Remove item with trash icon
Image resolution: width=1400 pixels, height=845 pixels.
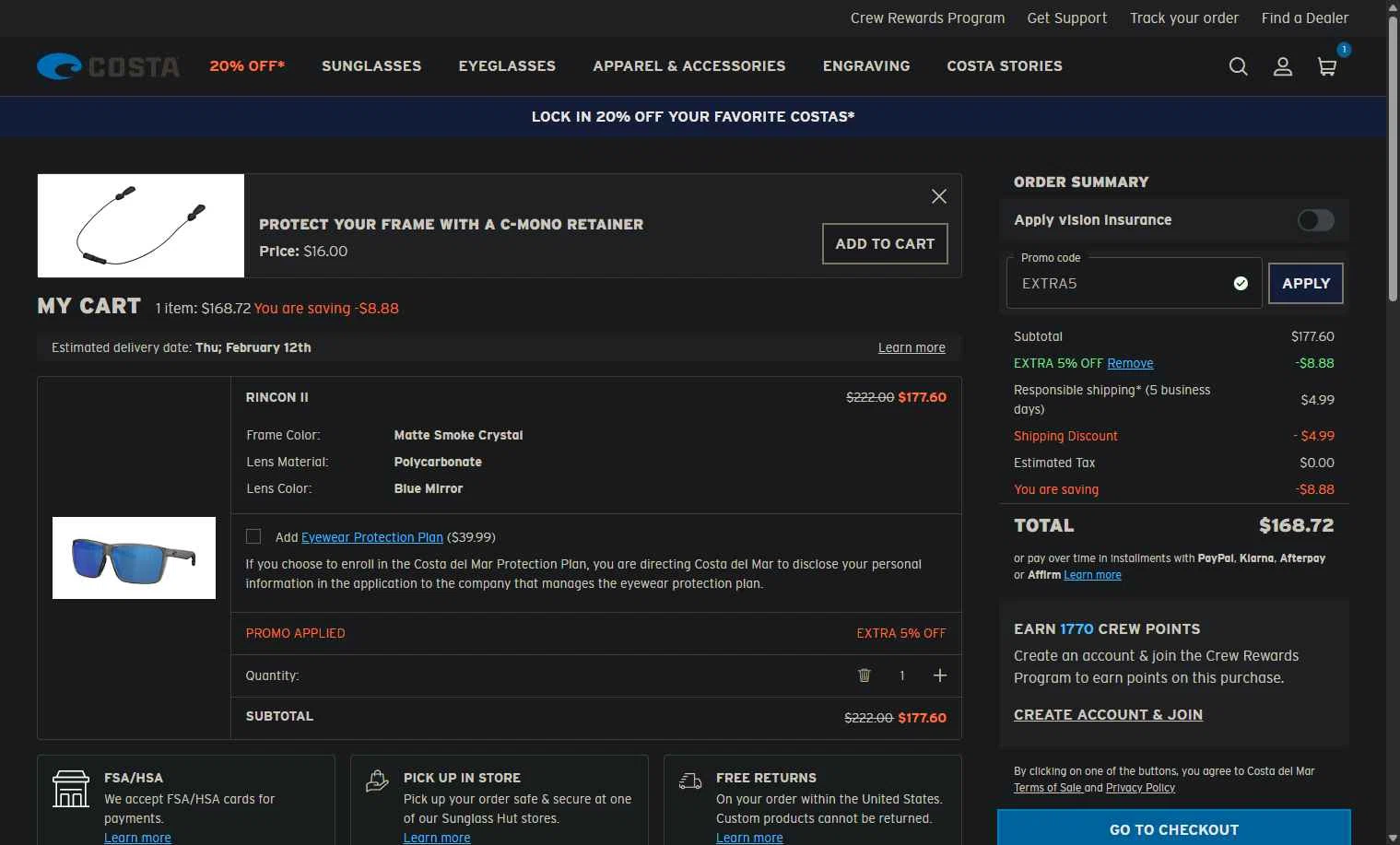point(864,675)
